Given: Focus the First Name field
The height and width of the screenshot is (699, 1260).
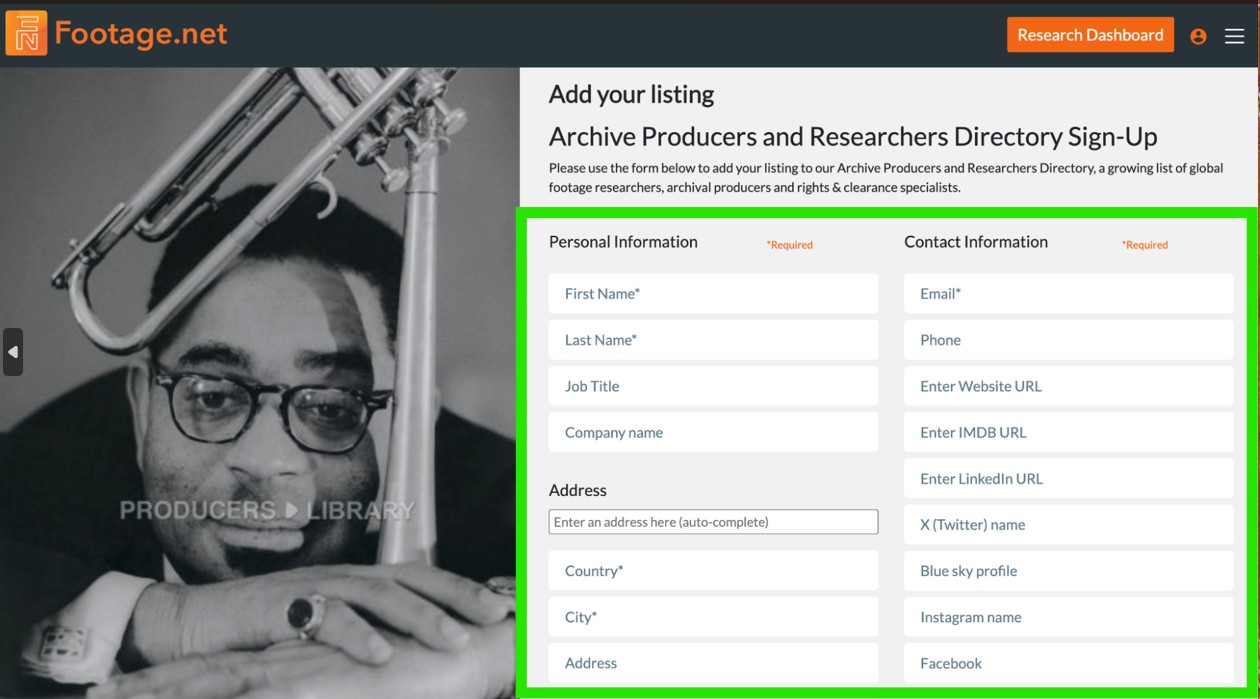Looking at the screenshot, I should 713,294.
